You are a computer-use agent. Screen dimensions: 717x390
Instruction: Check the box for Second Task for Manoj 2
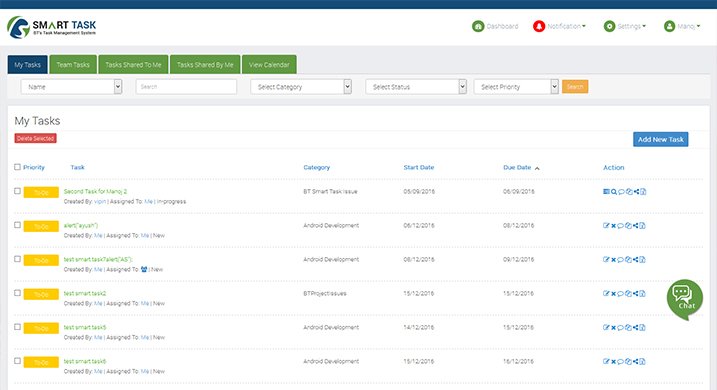click(x=17, y=191)
